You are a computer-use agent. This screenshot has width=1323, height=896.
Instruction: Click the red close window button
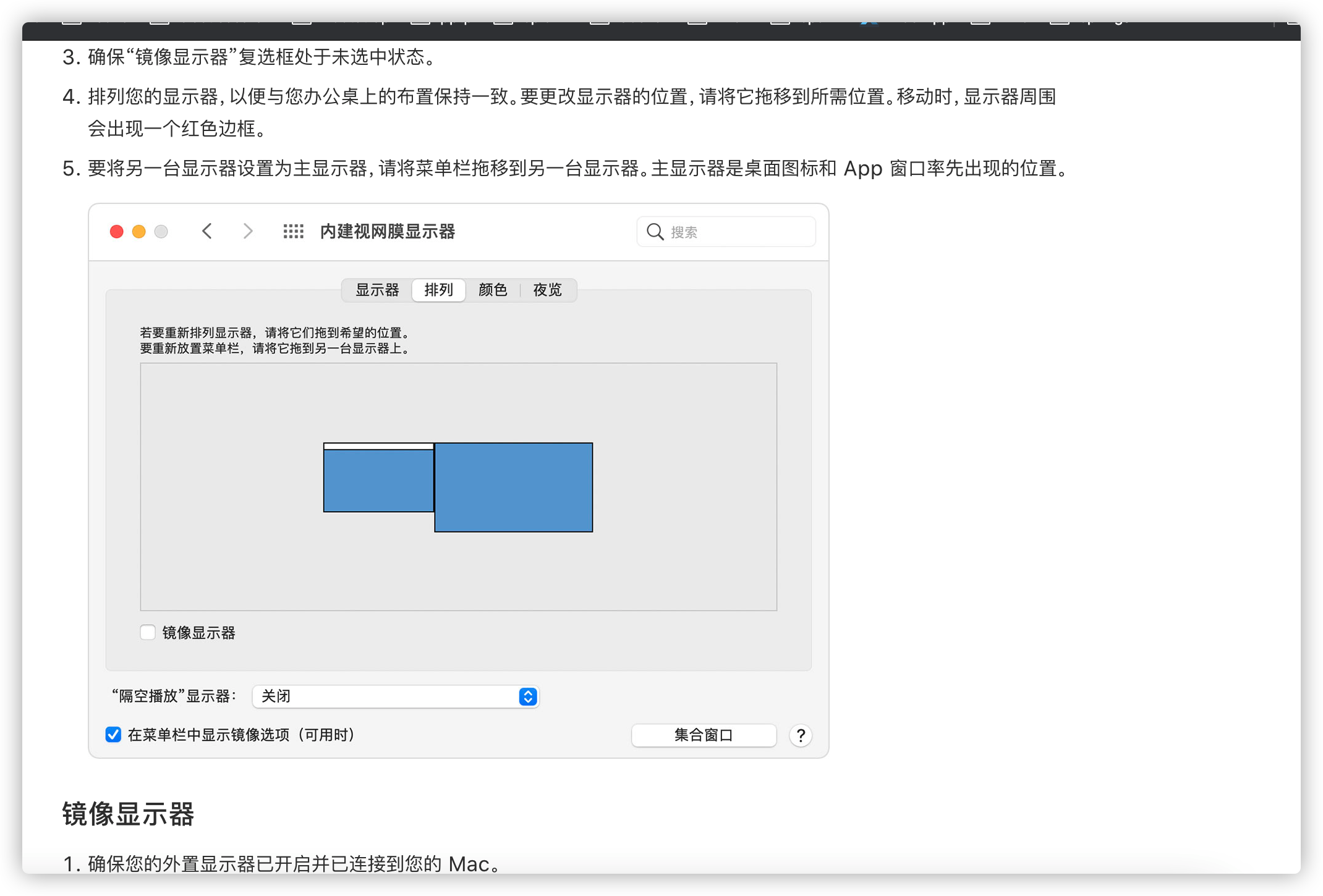[117, 232]
